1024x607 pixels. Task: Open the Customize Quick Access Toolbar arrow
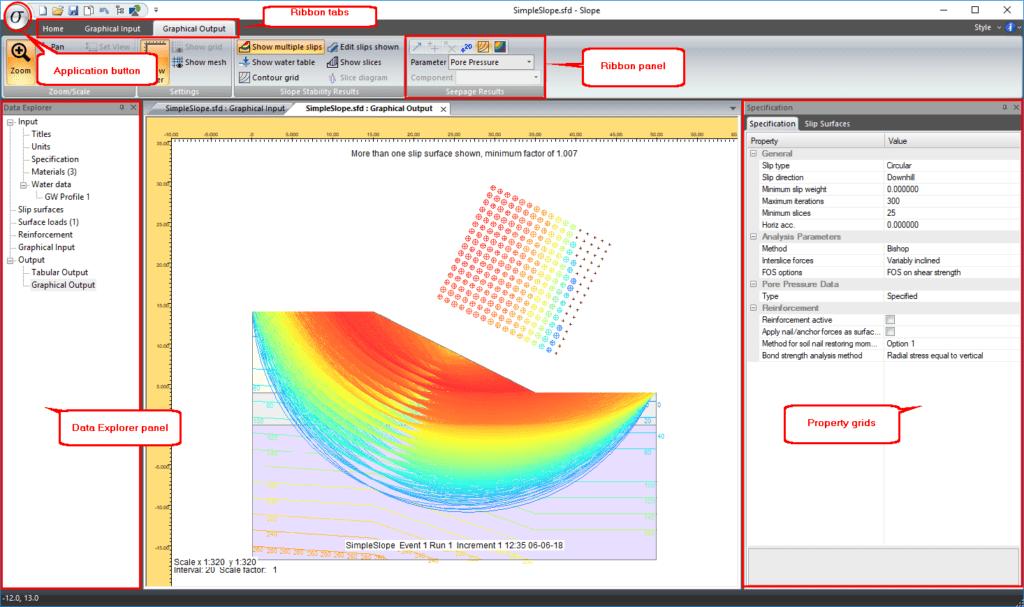(x=156, y=10)
